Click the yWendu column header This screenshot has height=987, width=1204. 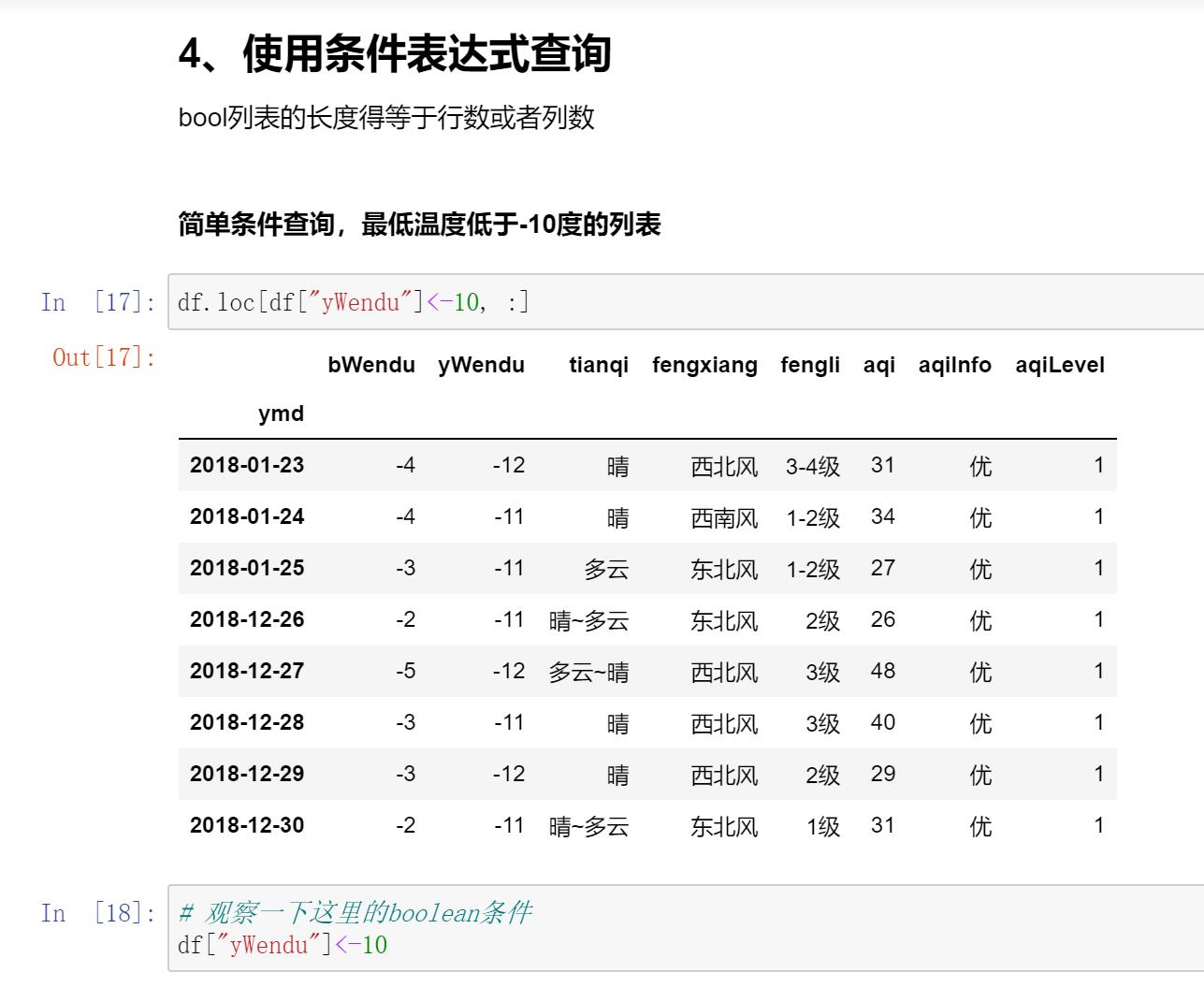[x=481, y=365]
